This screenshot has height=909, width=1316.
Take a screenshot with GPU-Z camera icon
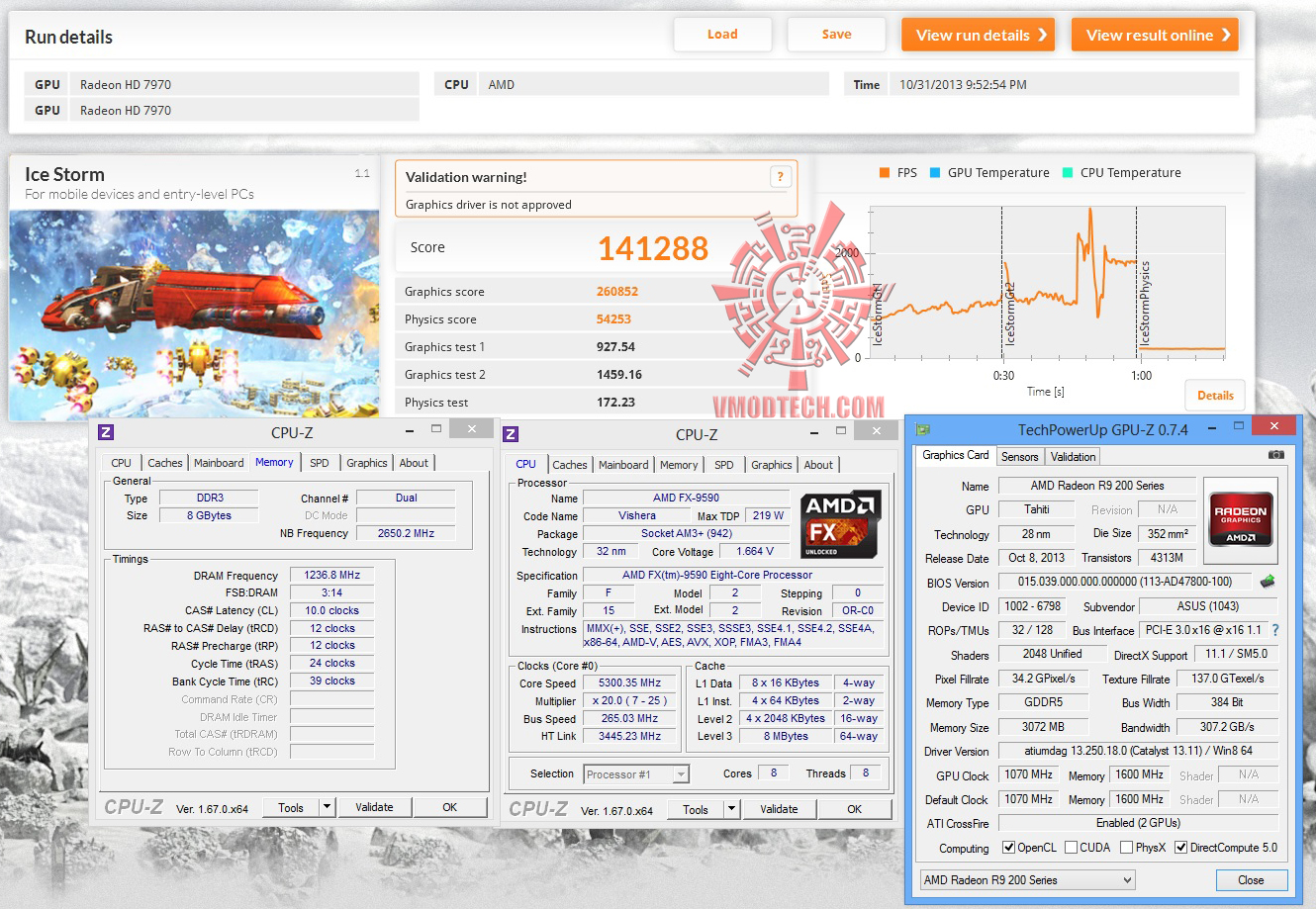[1276, 455]
